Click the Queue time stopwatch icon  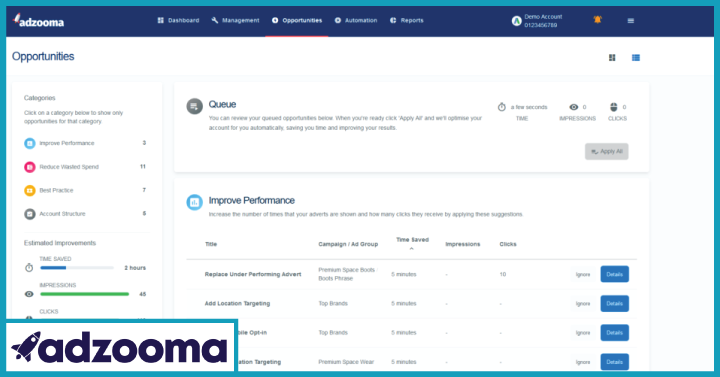pyautogui.click(x=501, y=107)
